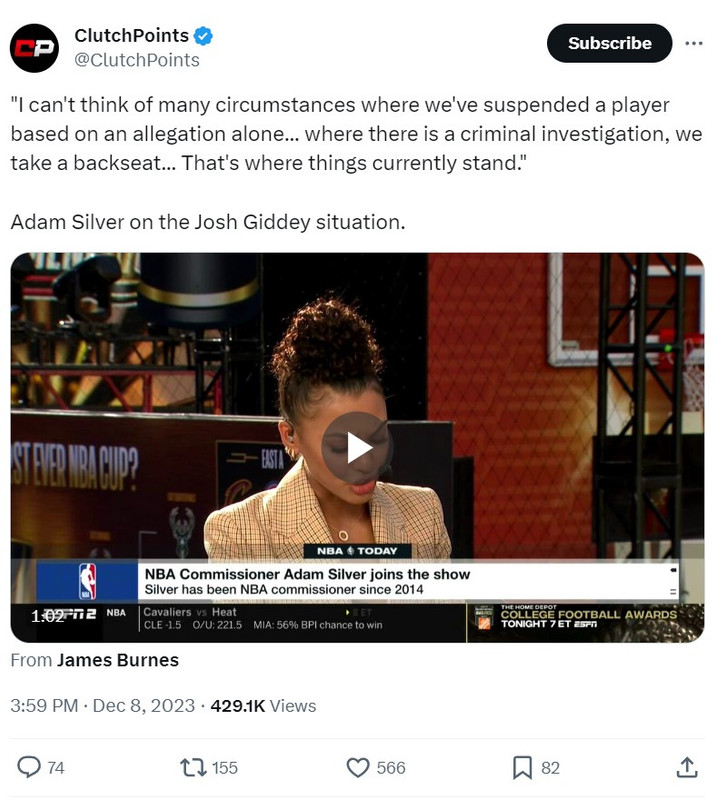Click the reply speech bubble icon
The width and height of the screenshot is (715, 800).
pos(29,767)
